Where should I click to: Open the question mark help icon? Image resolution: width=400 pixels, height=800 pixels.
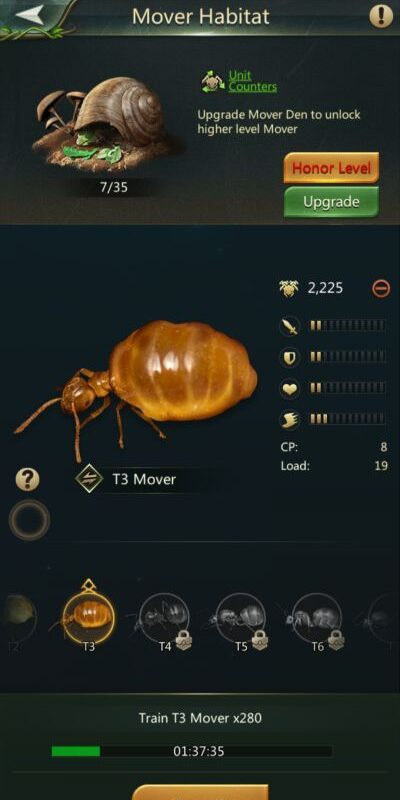click(x=28, y=480)
